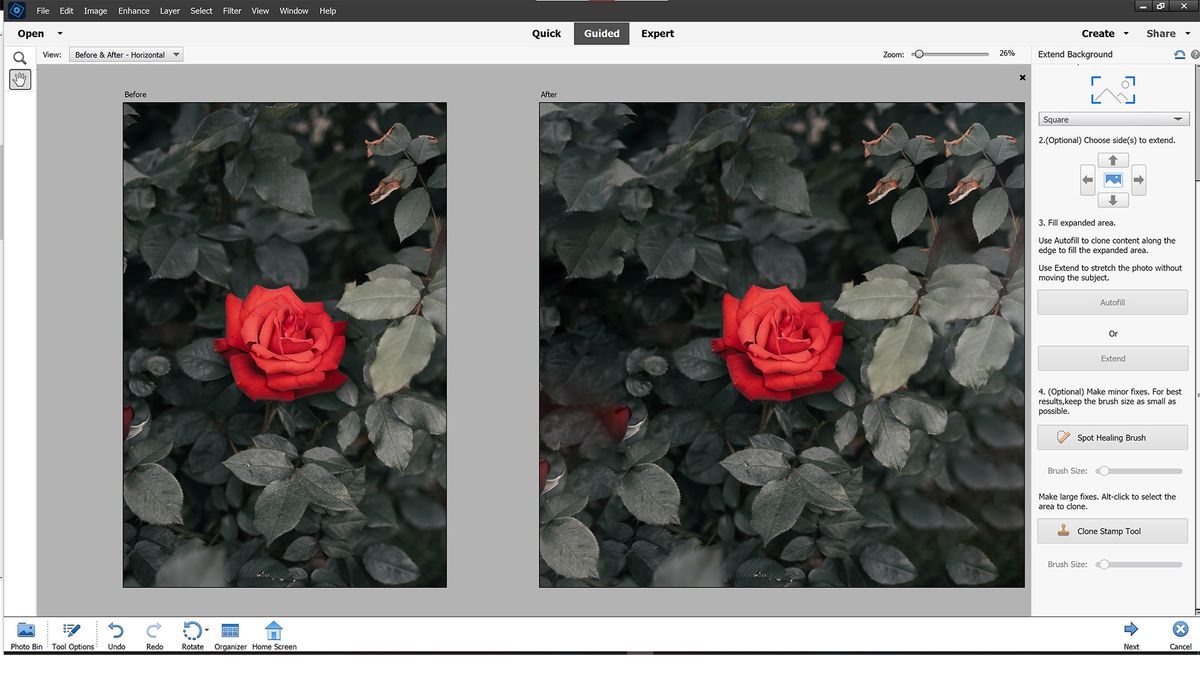Click the Open button

31,33
